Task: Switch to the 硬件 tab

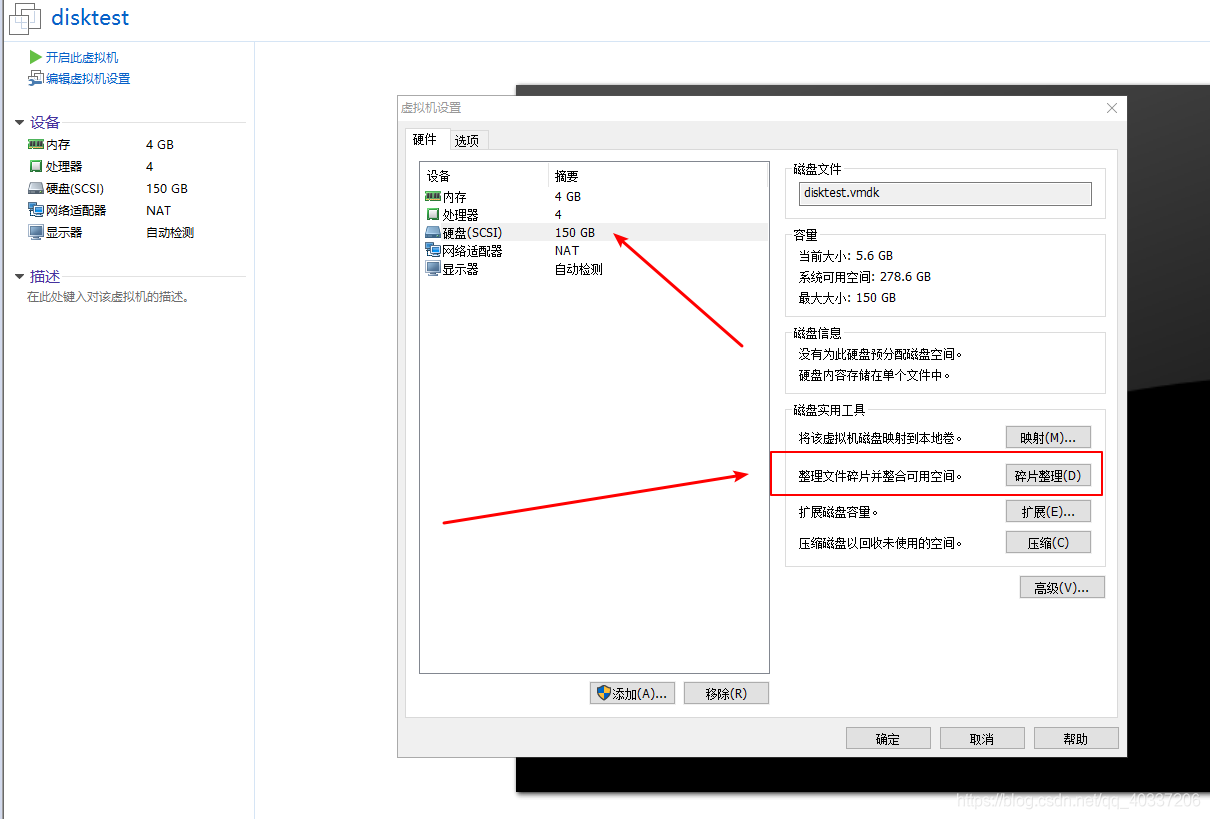Action: click(425, 140)
